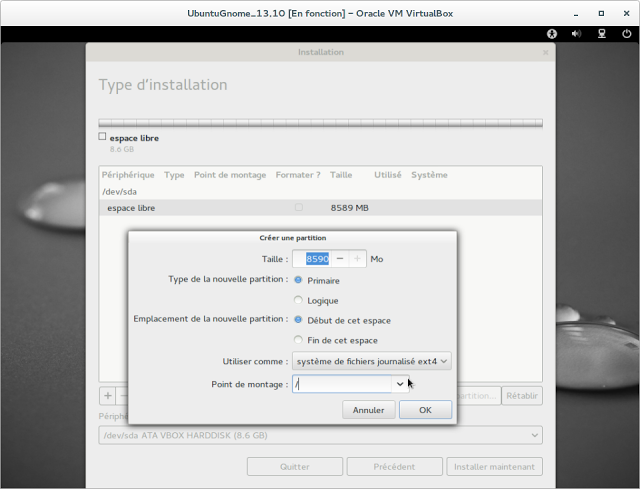Viewport: 640px width, 489px height.
Task: Choose Début de cet espace location
Action: 298,320
